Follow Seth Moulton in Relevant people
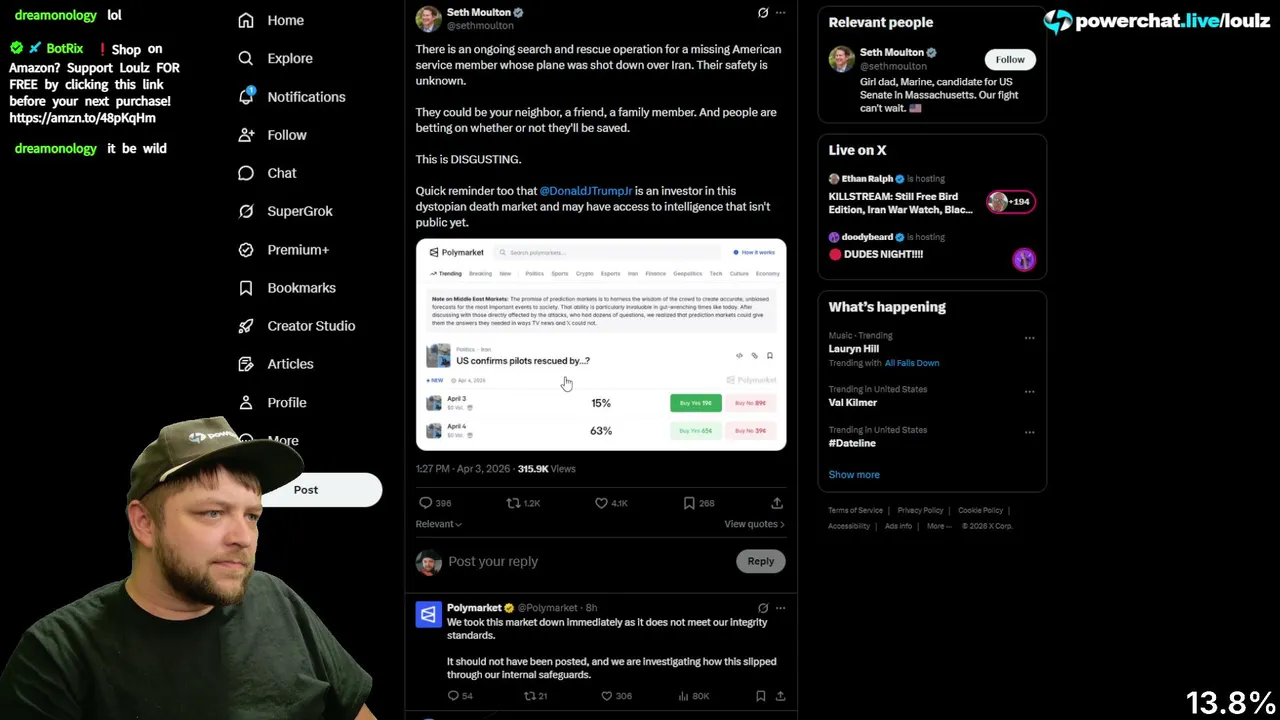 [1010, 59]
